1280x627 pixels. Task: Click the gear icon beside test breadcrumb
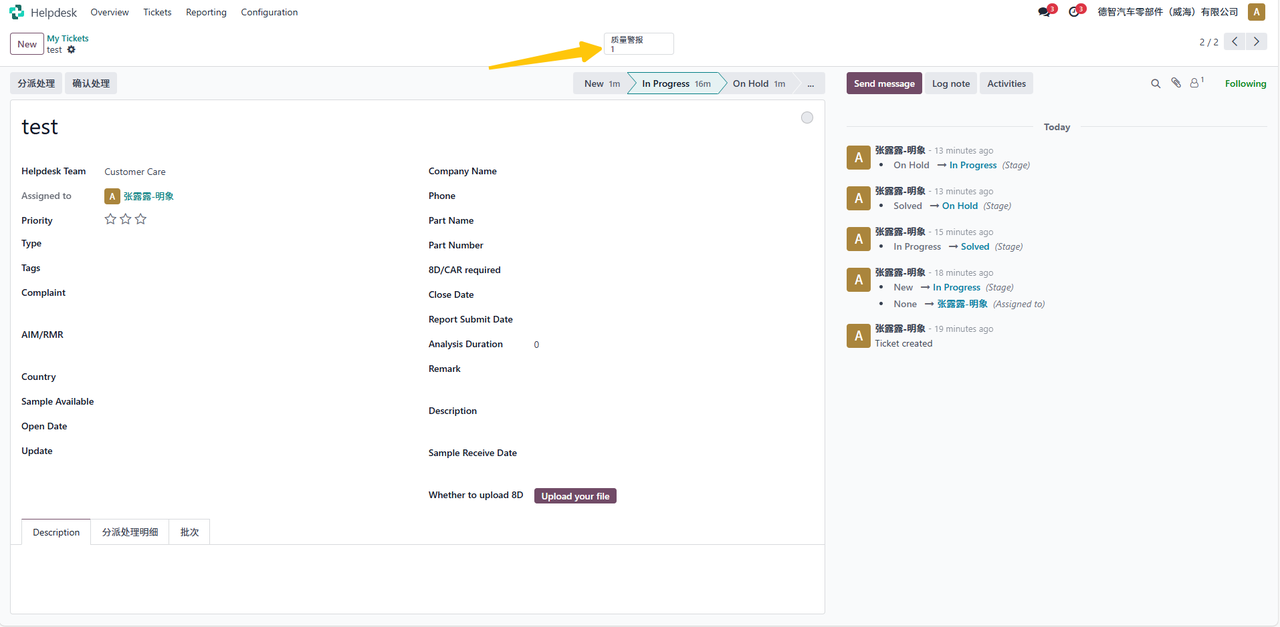[71, 50]
